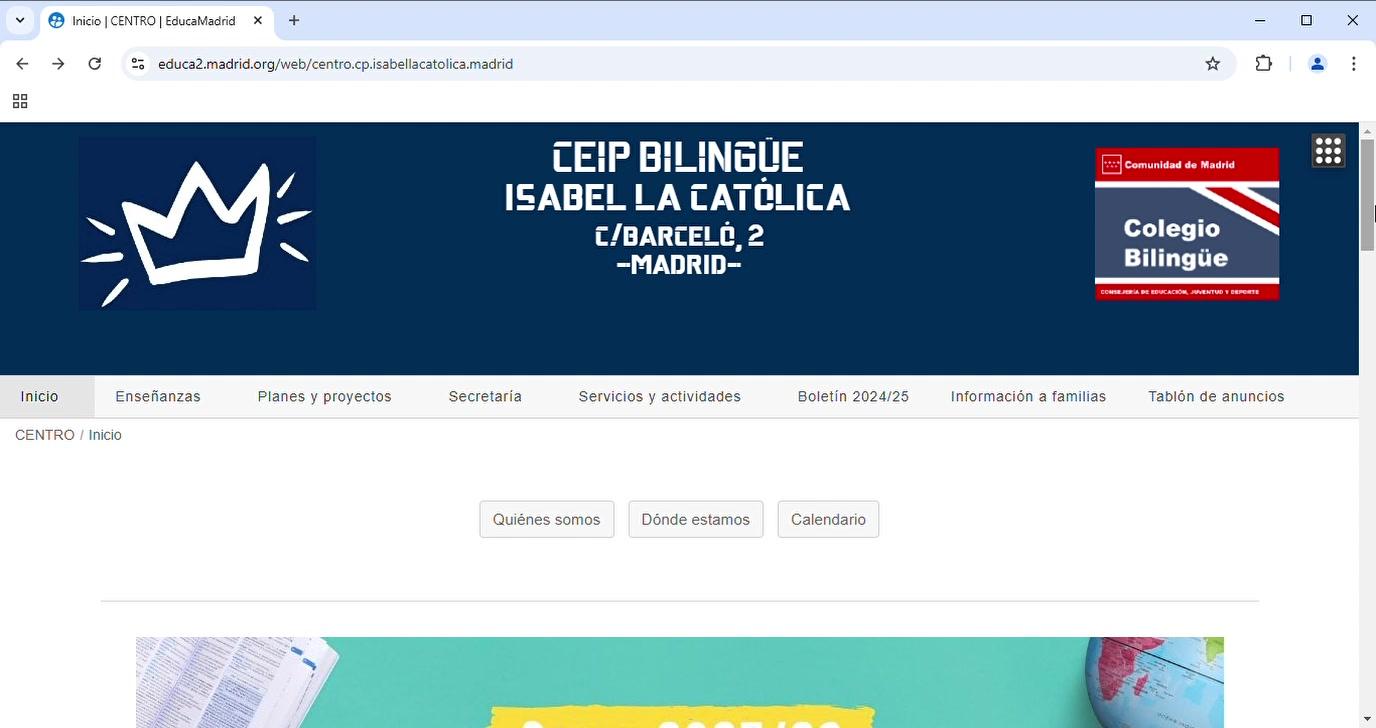The height and width of the screenshot is (728, 1376).
Task: Open the Servicios y actividades menu
Action: (660, 397)
